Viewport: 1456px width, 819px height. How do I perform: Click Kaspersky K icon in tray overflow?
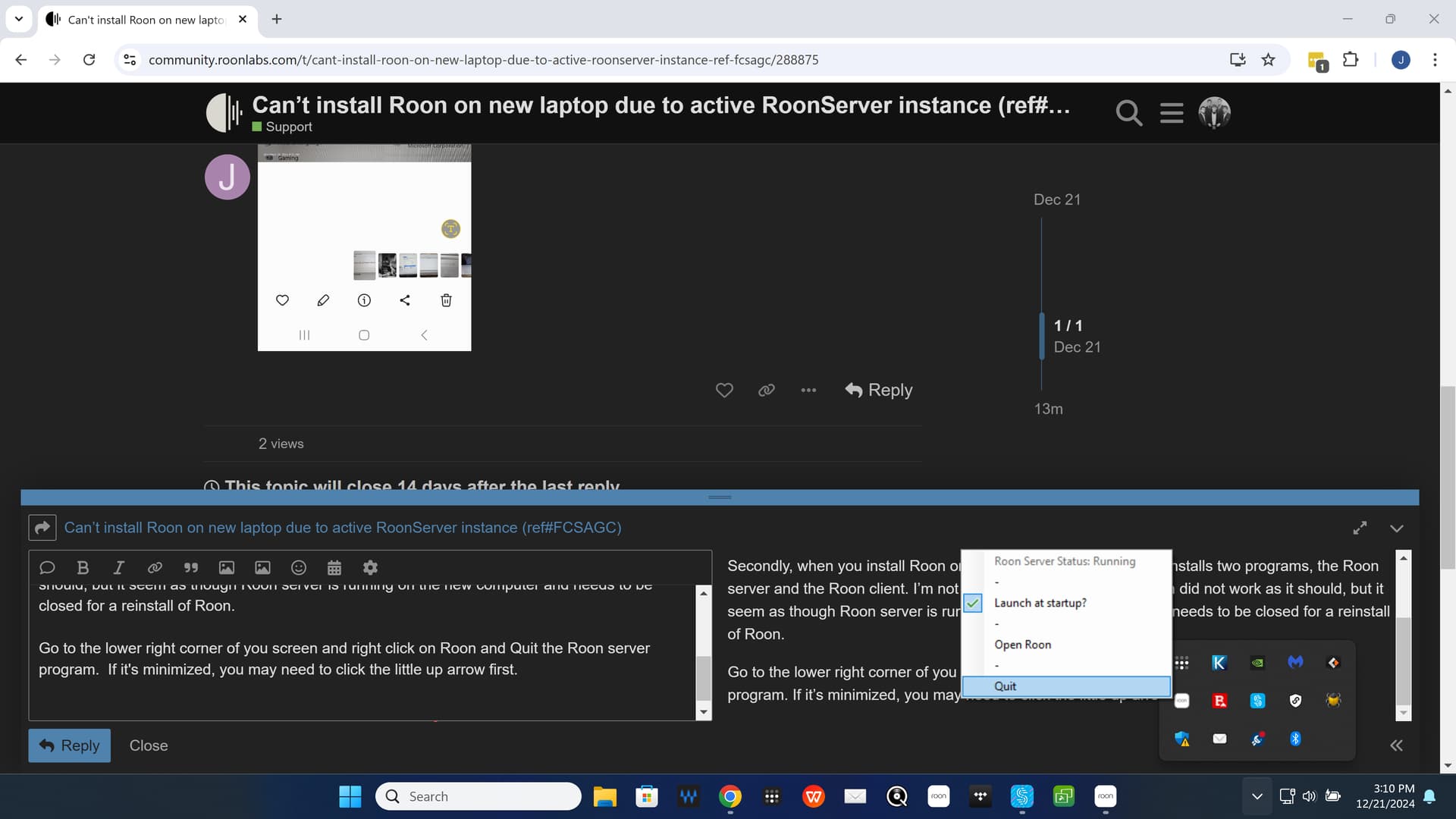pos(1219,663)
